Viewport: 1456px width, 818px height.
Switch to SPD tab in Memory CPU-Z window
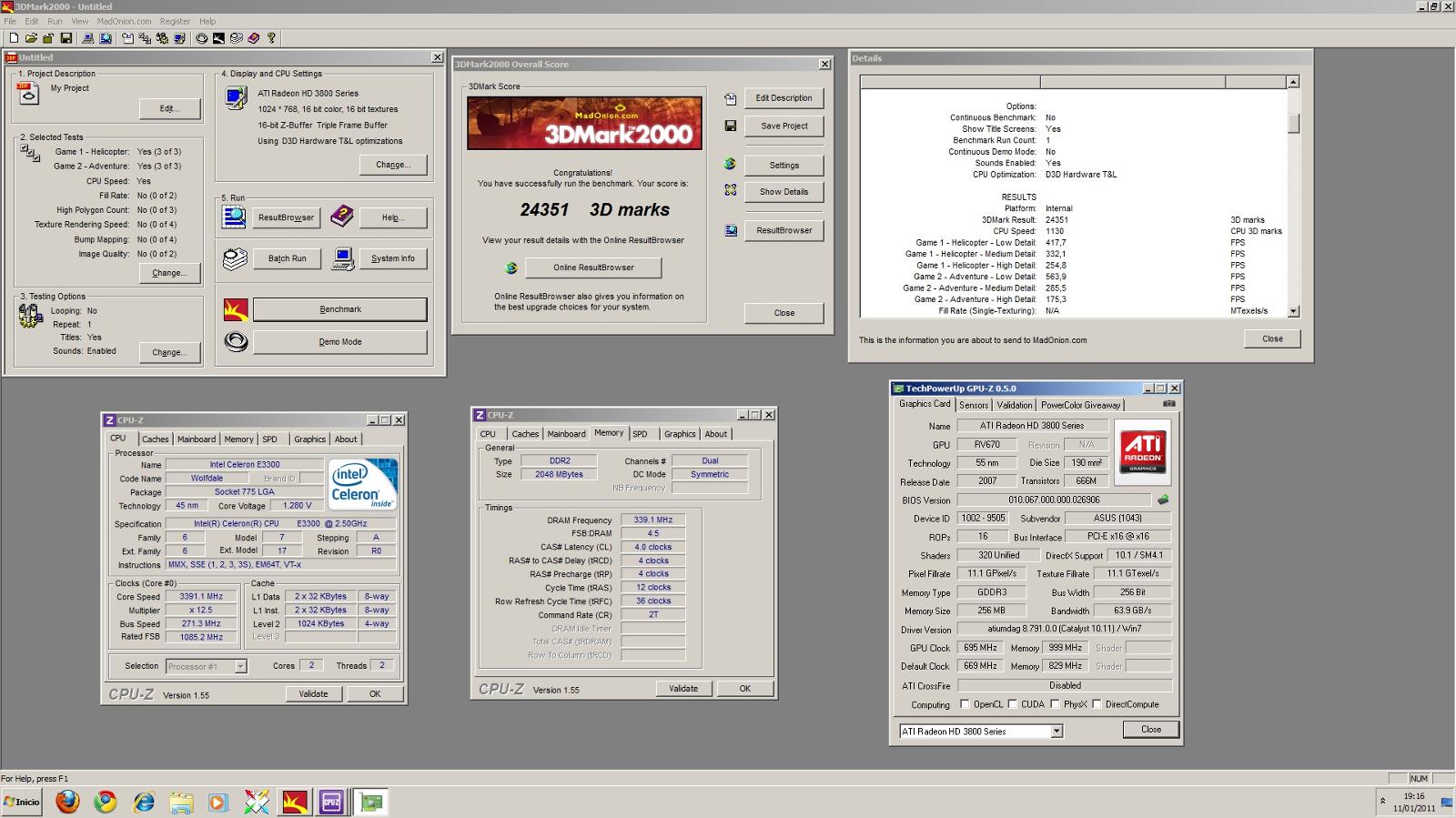point(641,434)
